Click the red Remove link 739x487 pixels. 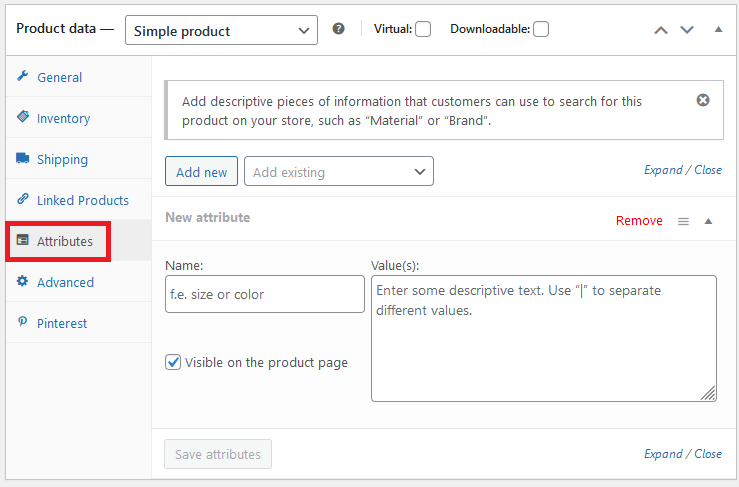point(639,221)
